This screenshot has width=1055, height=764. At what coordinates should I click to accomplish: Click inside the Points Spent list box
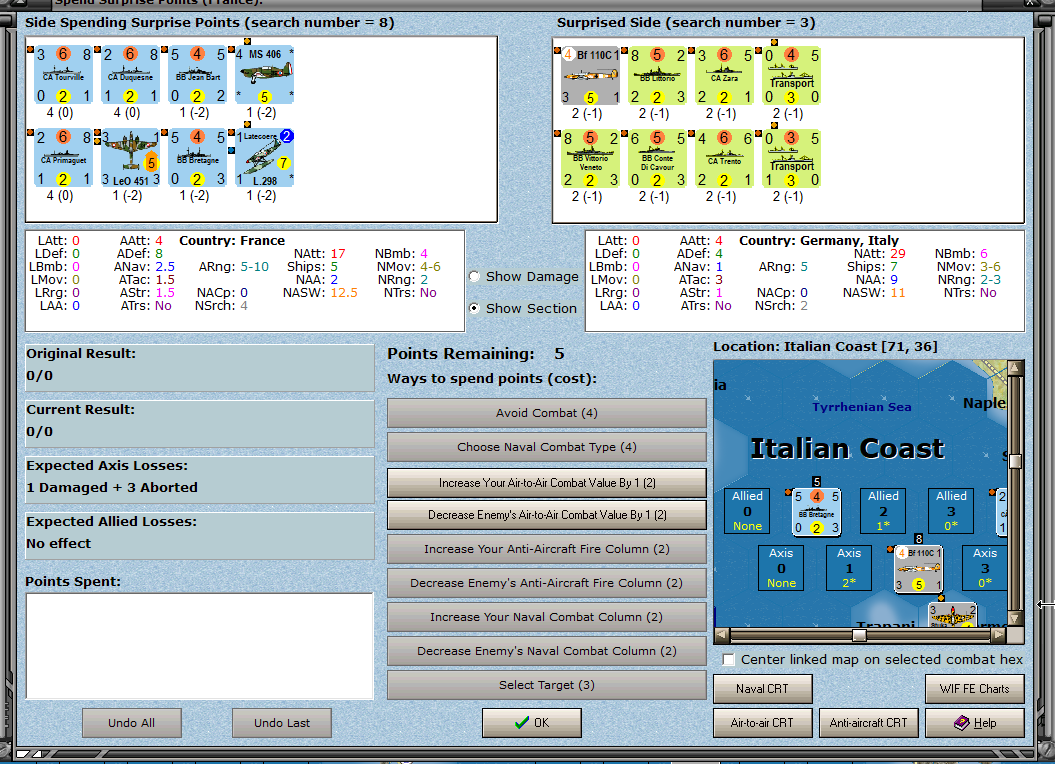click(199, 646)
